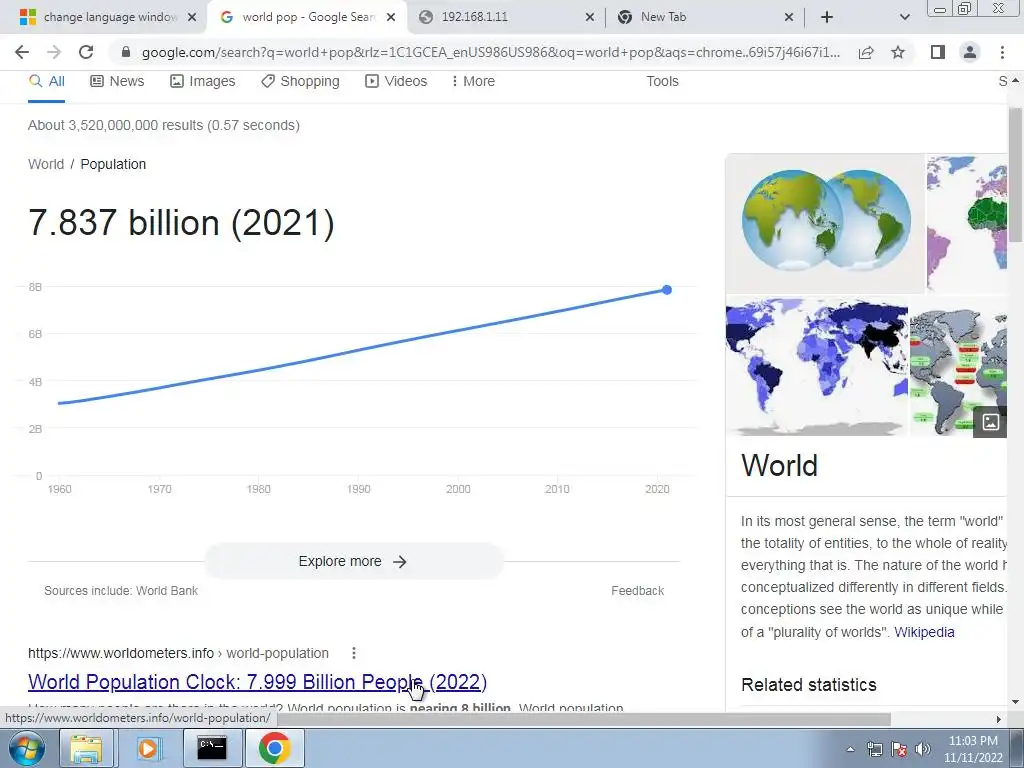Open Windows Explorer from the taskbar

coord(86,748)
